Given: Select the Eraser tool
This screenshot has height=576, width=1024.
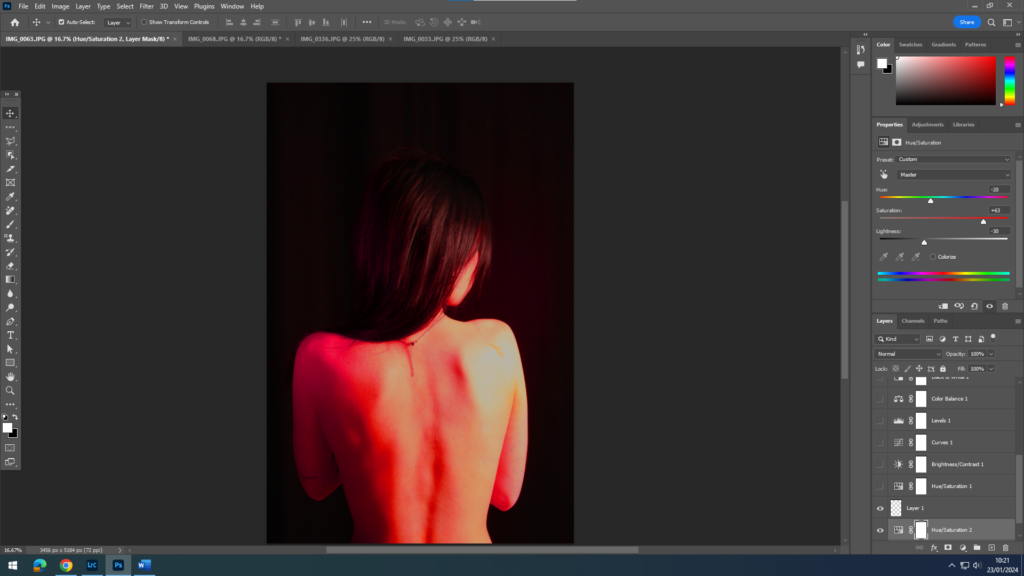Looking at the screenshot, I should click(x=10, y=266).
